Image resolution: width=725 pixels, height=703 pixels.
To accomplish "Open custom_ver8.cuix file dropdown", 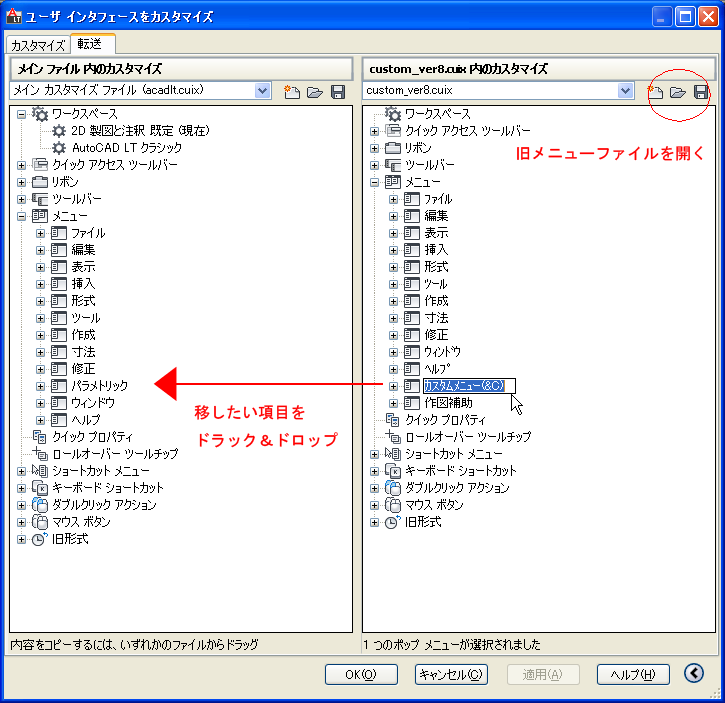I will pos(625,90).
